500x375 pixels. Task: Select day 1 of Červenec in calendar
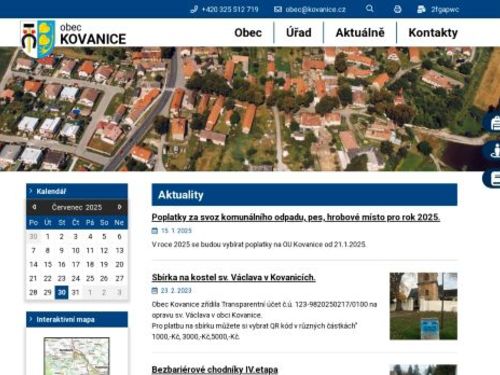[x=48, y=236]
